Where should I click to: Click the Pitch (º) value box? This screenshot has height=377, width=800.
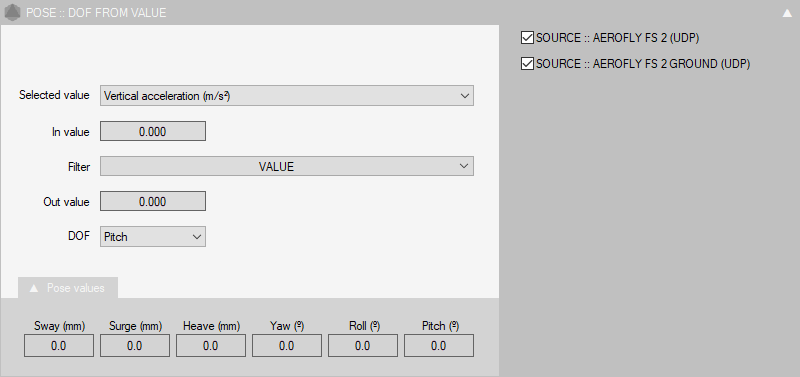439,346
